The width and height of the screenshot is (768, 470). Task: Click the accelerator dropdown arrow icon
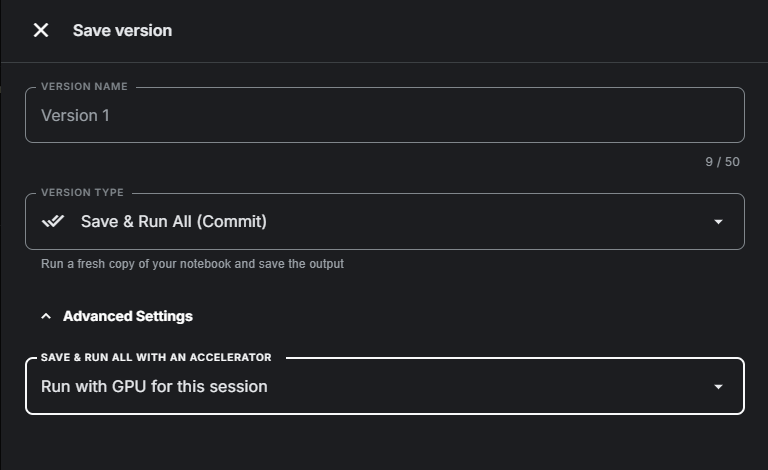coord(718,387)
